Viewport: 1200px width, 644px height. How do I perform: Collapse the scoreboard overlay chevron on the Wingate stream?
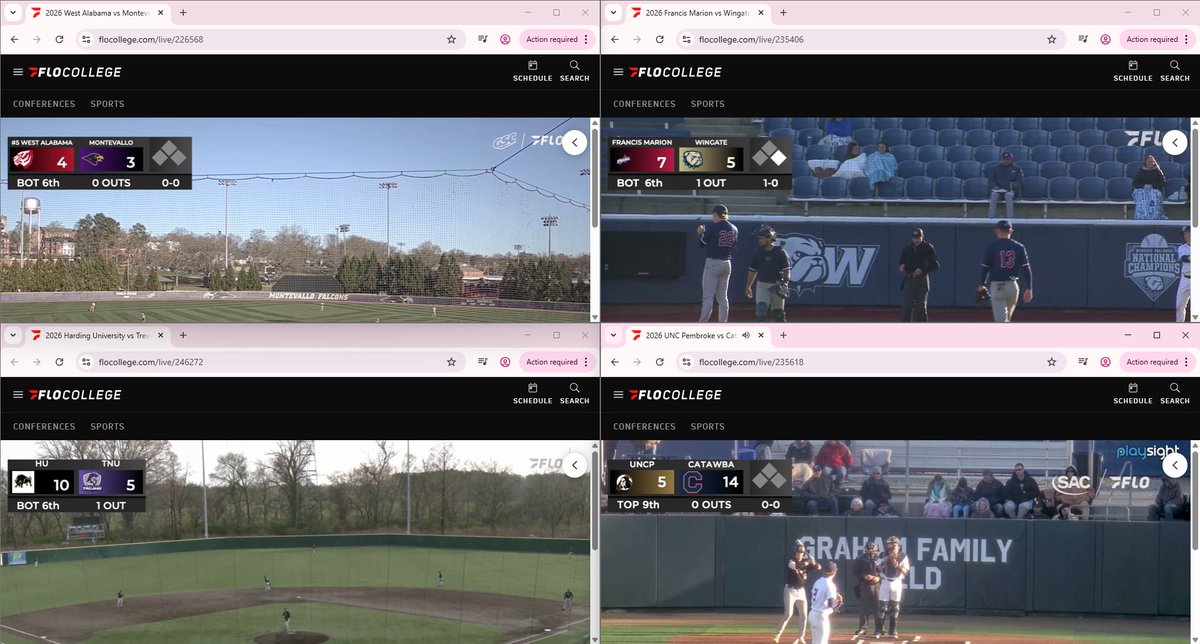coord(1174,142)
